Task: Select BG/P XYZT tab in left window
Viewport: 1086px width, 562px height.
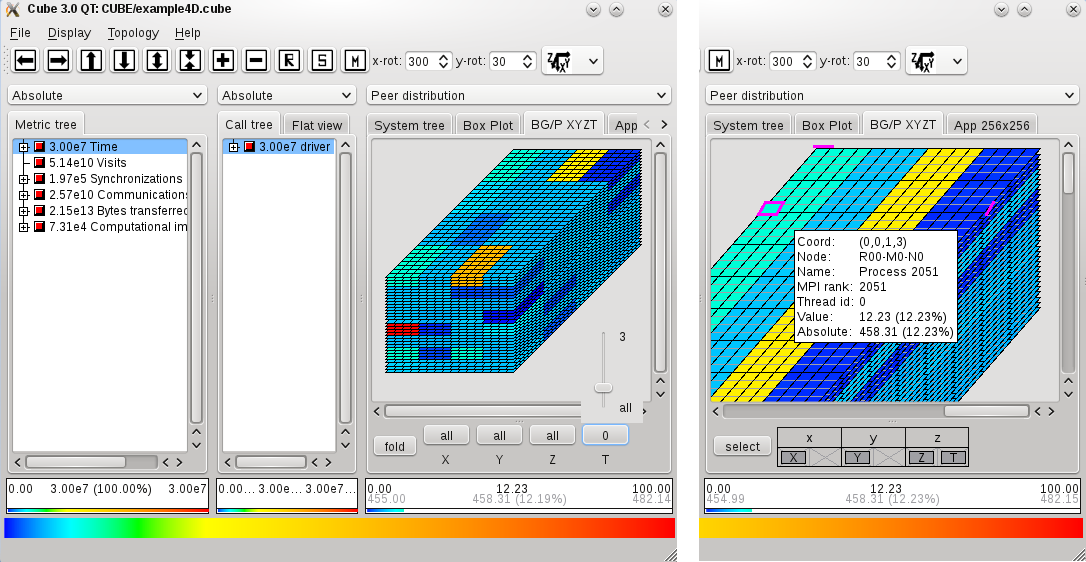Action: point(564,125)
